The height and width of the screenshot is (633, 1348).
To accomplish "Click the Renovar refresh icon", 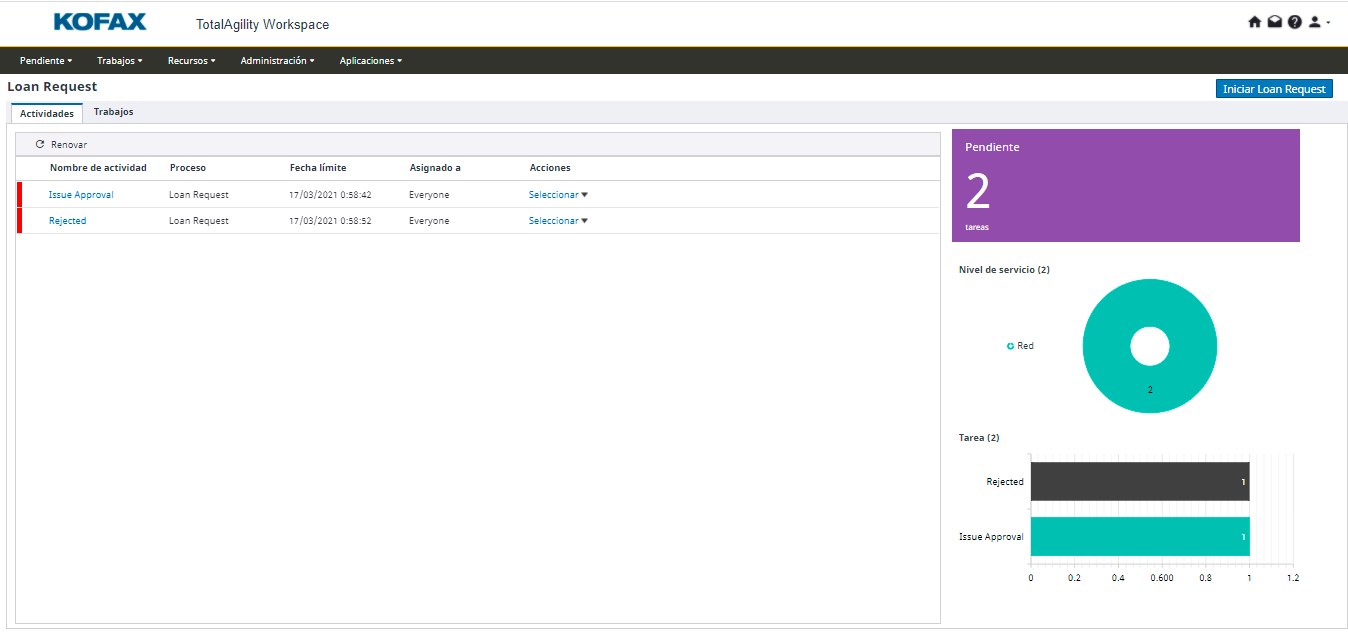I will [x=40, y=145].
